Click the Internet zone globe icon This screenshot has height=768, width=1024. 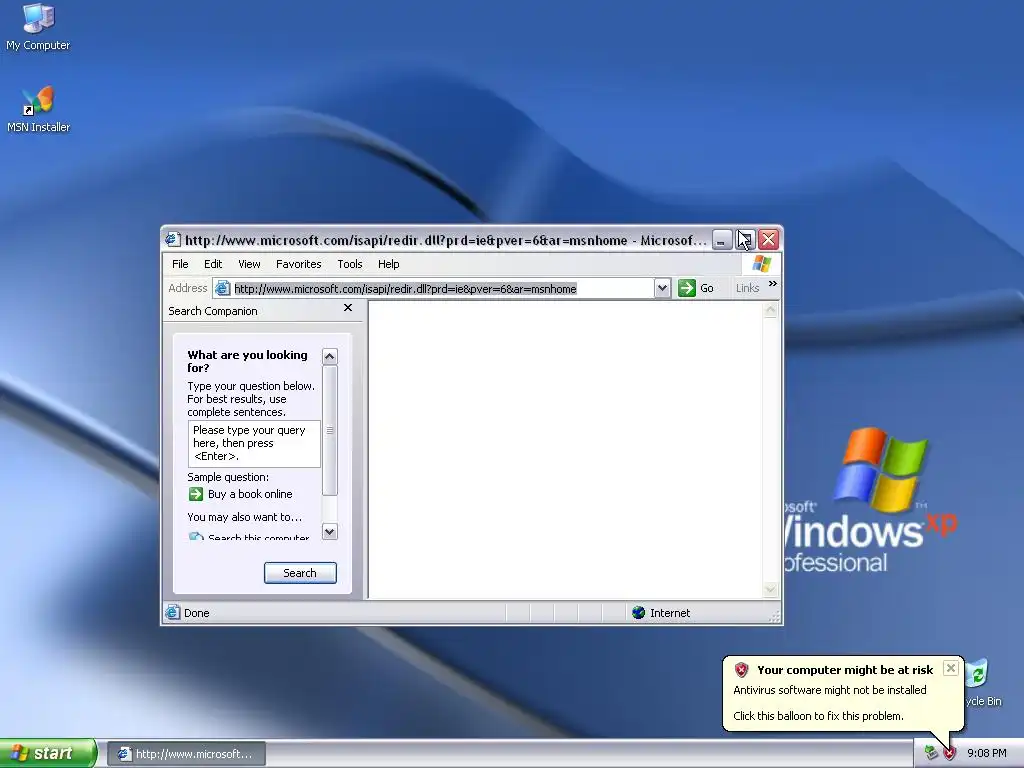639,613
